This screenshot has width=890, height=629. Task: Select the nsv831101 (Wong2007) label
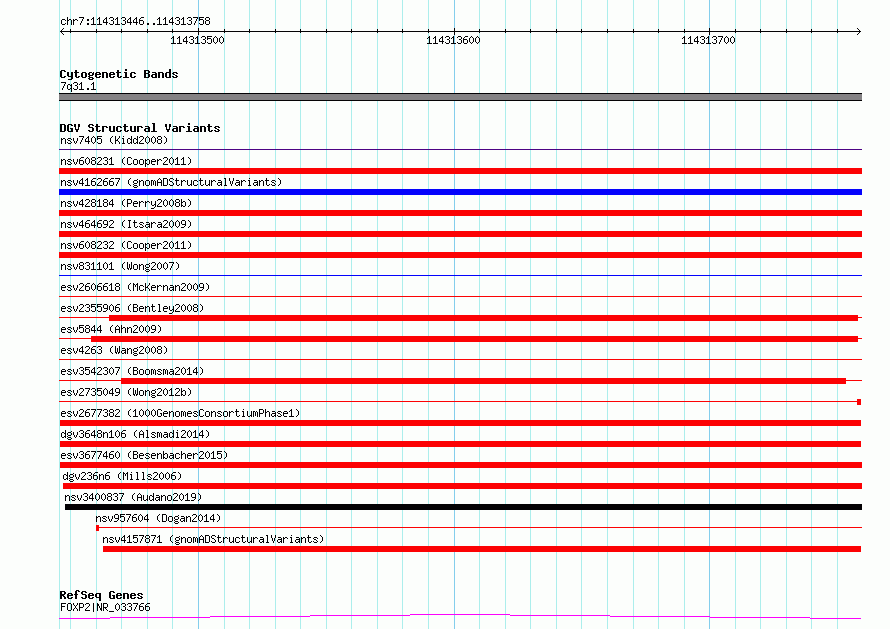coord(120,266)
